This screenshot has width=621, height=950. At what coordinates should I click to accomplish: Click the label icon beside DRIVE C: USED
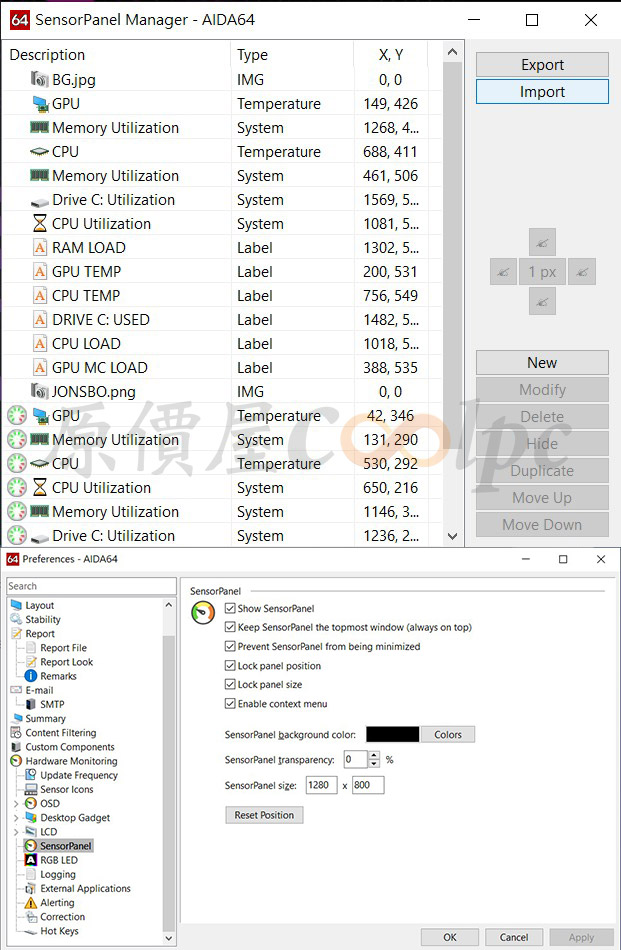pos(39,319)
